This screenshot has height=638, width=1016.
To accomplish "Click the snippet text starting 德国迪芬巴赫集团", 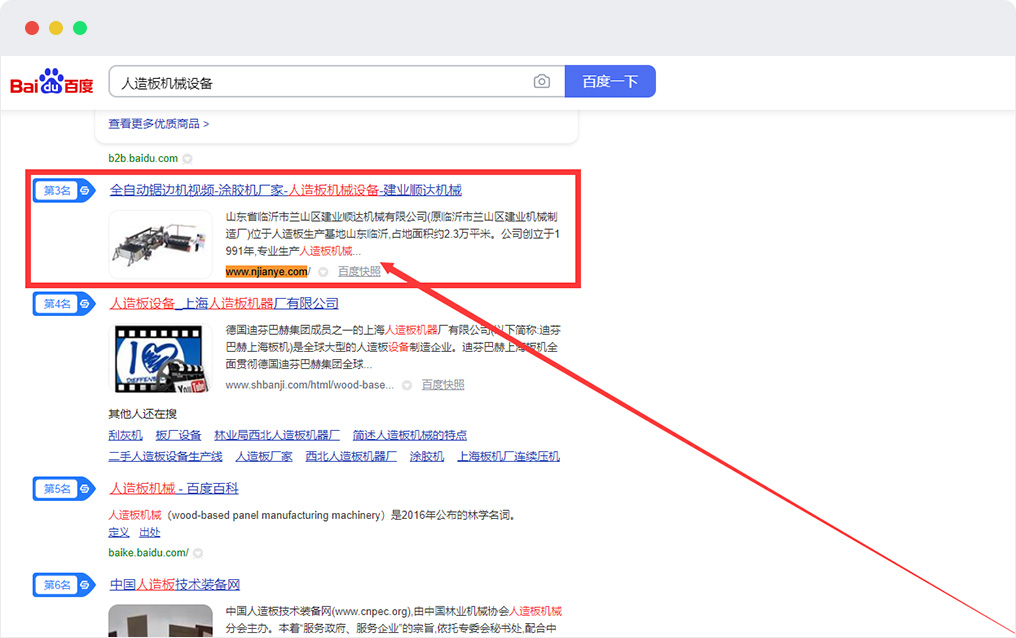I will coord(393,347).
